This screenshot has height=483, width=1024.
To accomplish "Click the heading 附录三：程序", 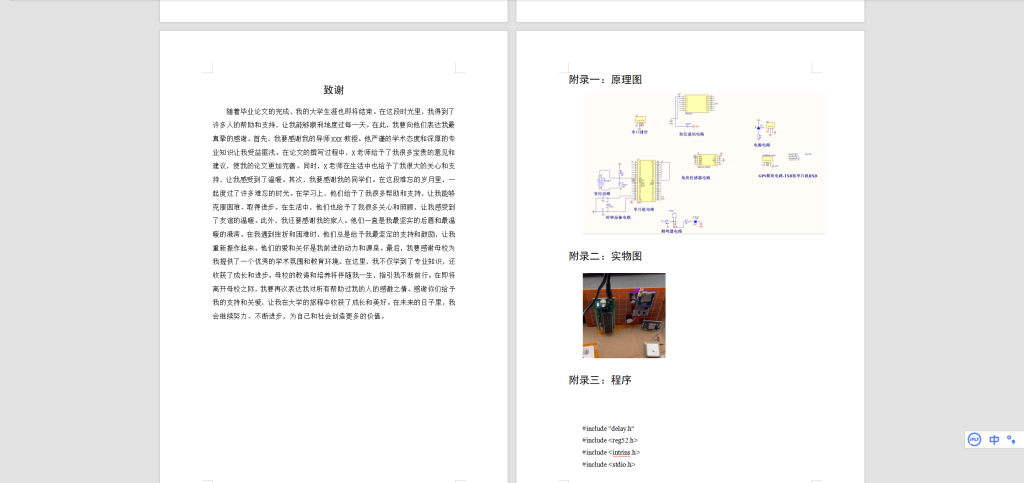I will [600, 380].
